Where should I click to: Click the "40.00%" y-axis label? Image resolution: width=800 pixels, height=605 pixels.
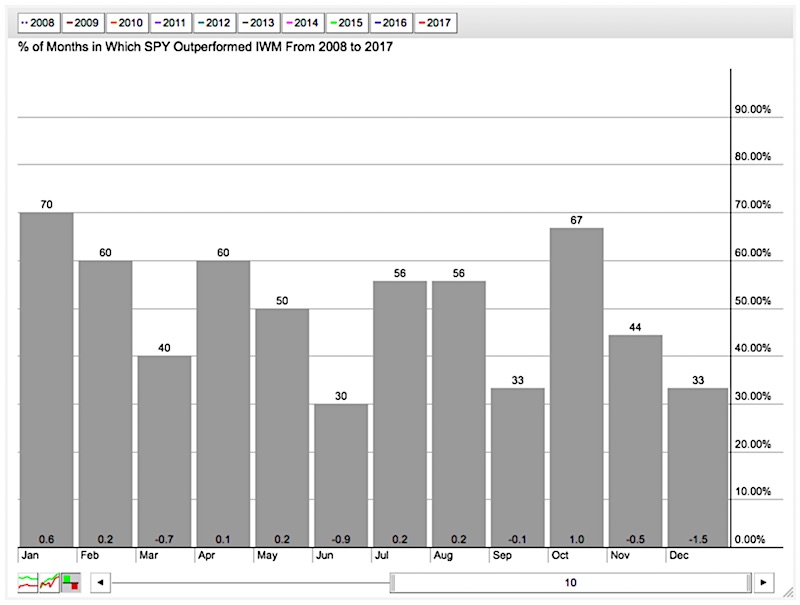[753, 348]
